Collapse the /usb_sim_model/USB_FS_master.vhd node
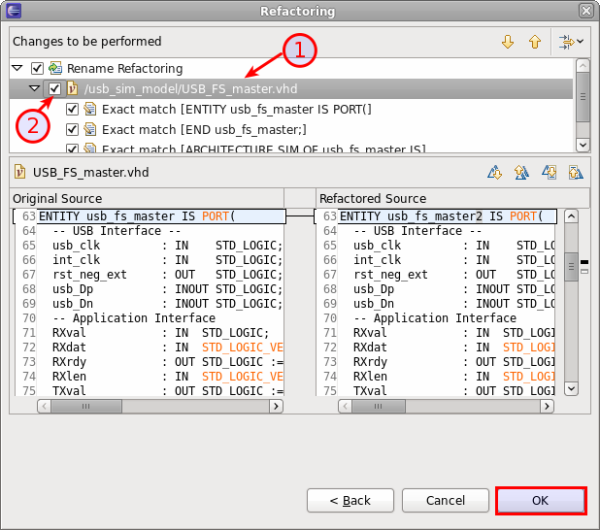Image resolution: width=600 pixels, height=530 pixels. [34, 89]
